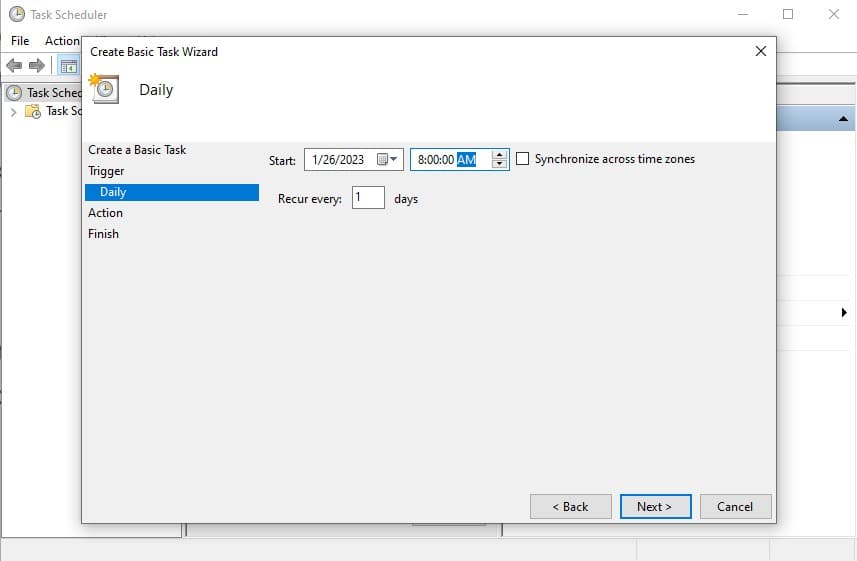Increase start time with up spinner
The image size is (857, 561).
(499, 155)
